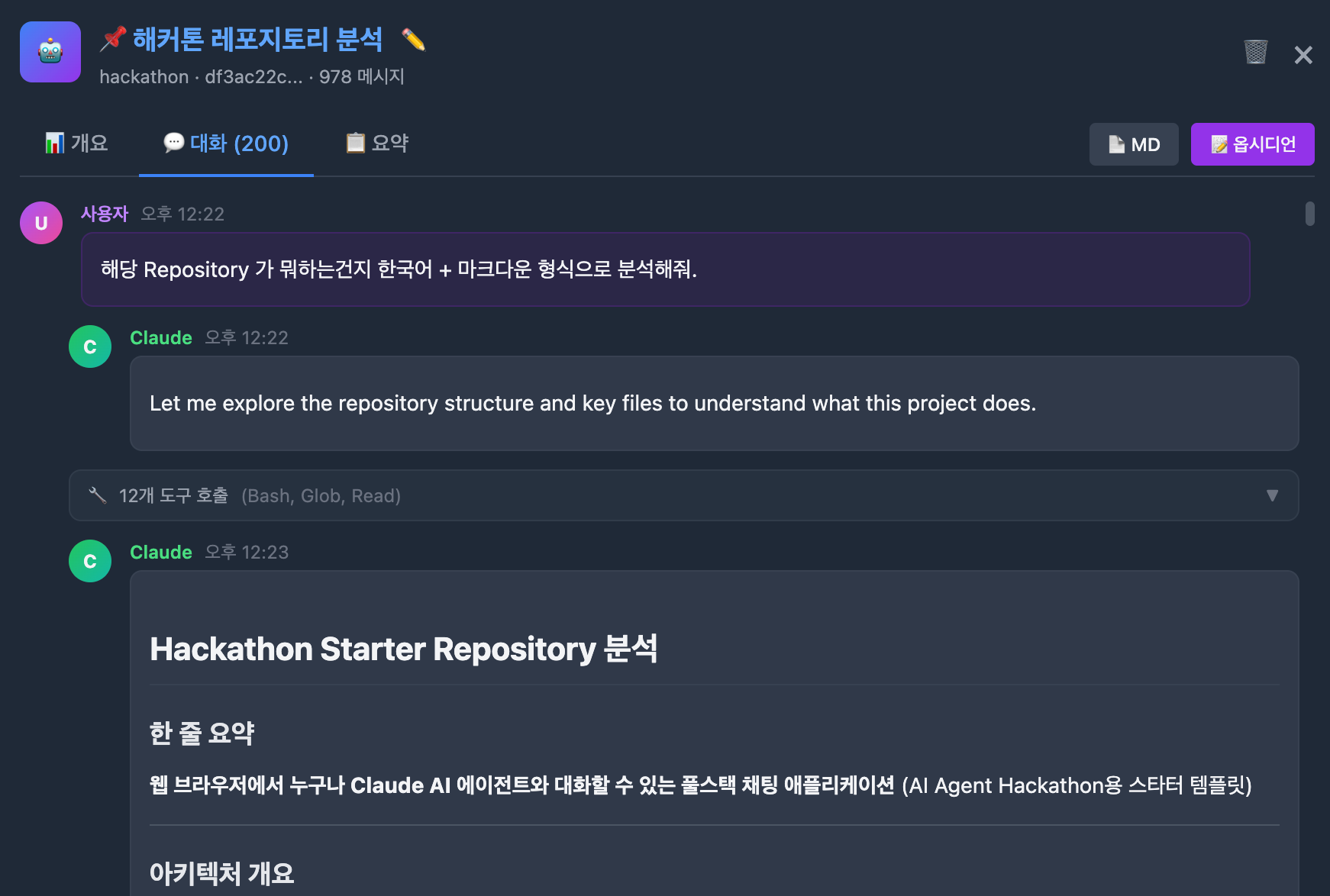This screenshot has height=896, width=1330.
Task: Click the robot avatar icon
Action: pyautogui.click(x=50, y=52)
